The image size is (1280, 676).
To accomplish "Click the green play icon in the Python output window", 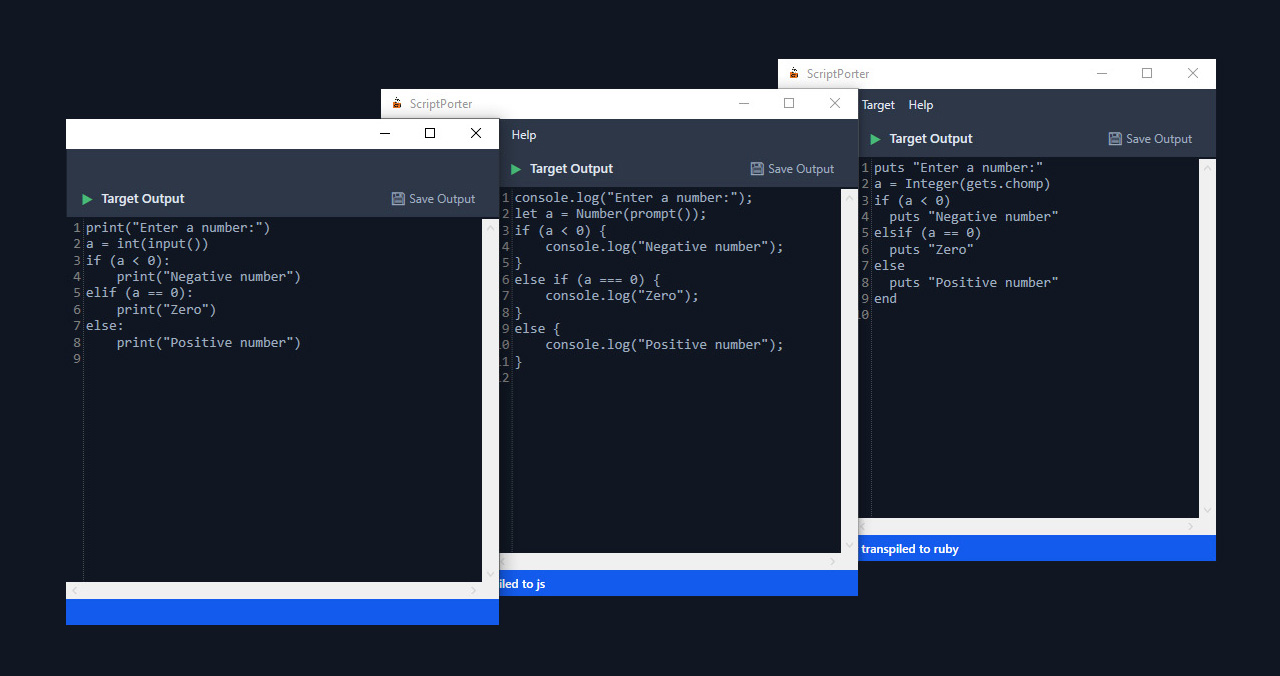I will pos(87,199).
